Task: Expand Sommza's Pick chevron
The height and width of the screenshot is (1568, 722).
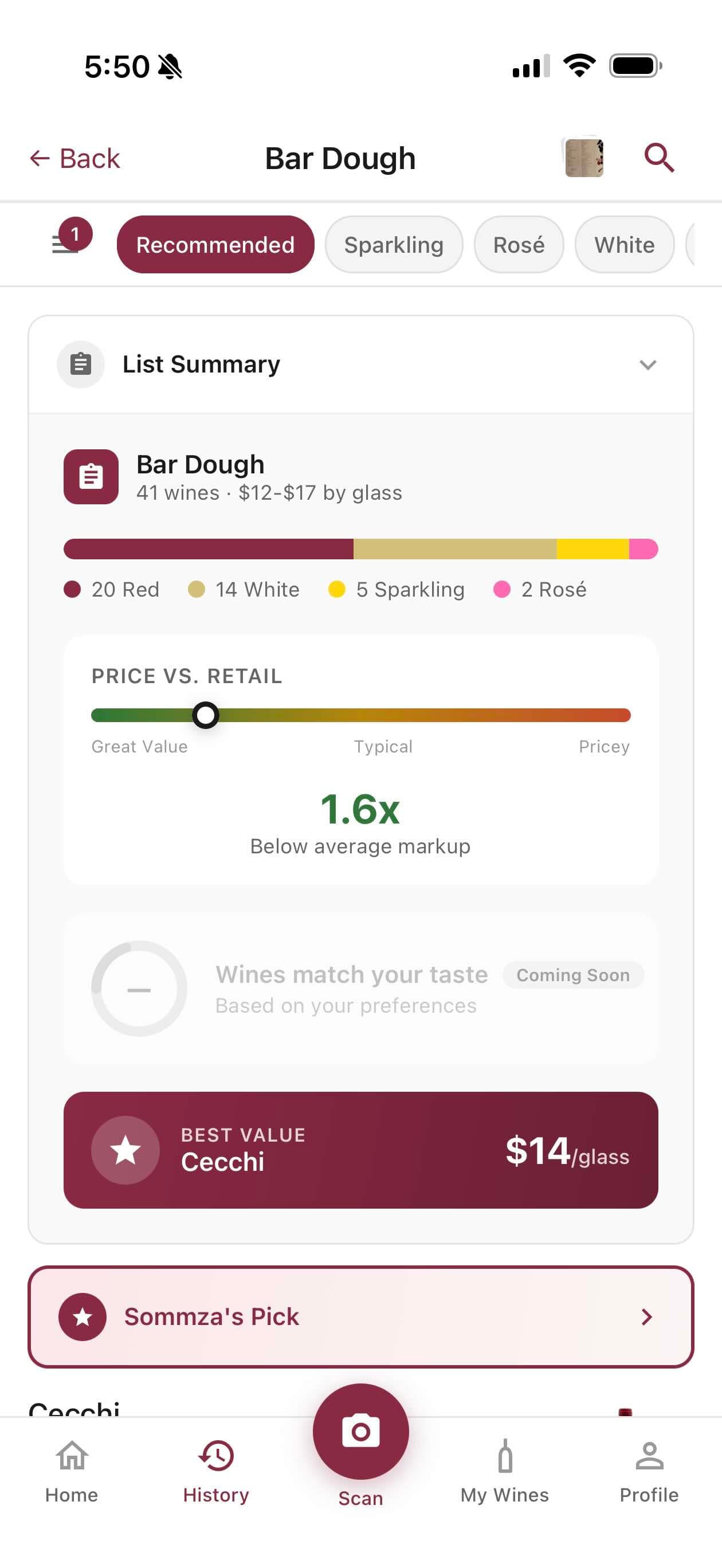Action: [x=646, y=1316]
